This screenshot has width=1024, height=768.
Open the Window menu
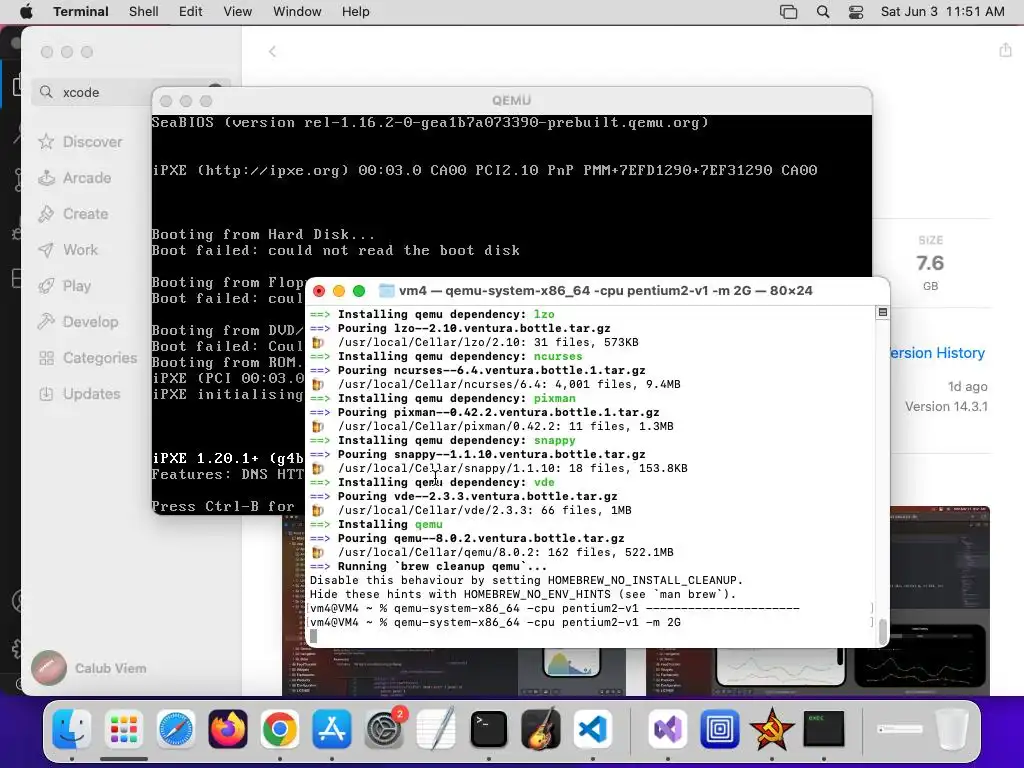297,12
